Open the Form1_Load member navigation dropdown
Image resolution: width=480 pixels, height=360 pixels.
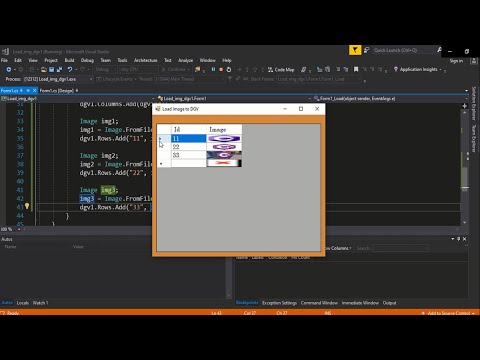click(390, 98)
